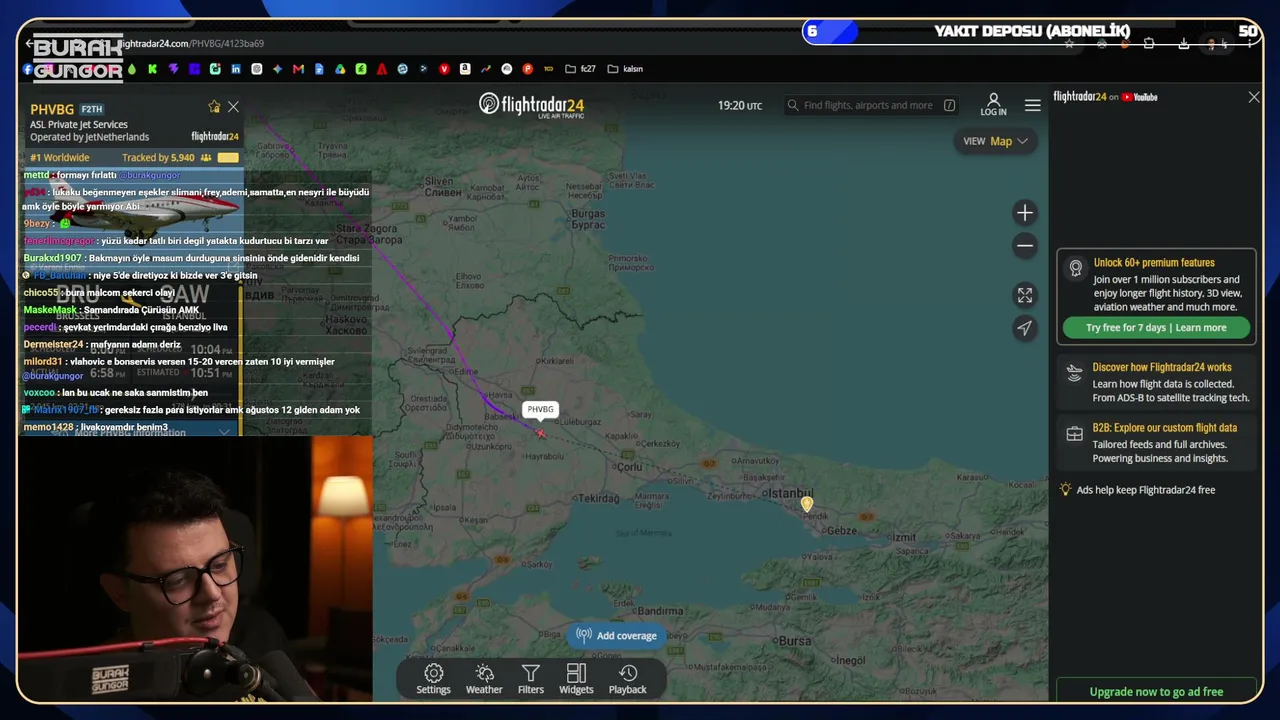Viewport: 1280px width, 720px height.
Task: Click the Flightradar24 on YouTube header
Action: point(1105,97)
